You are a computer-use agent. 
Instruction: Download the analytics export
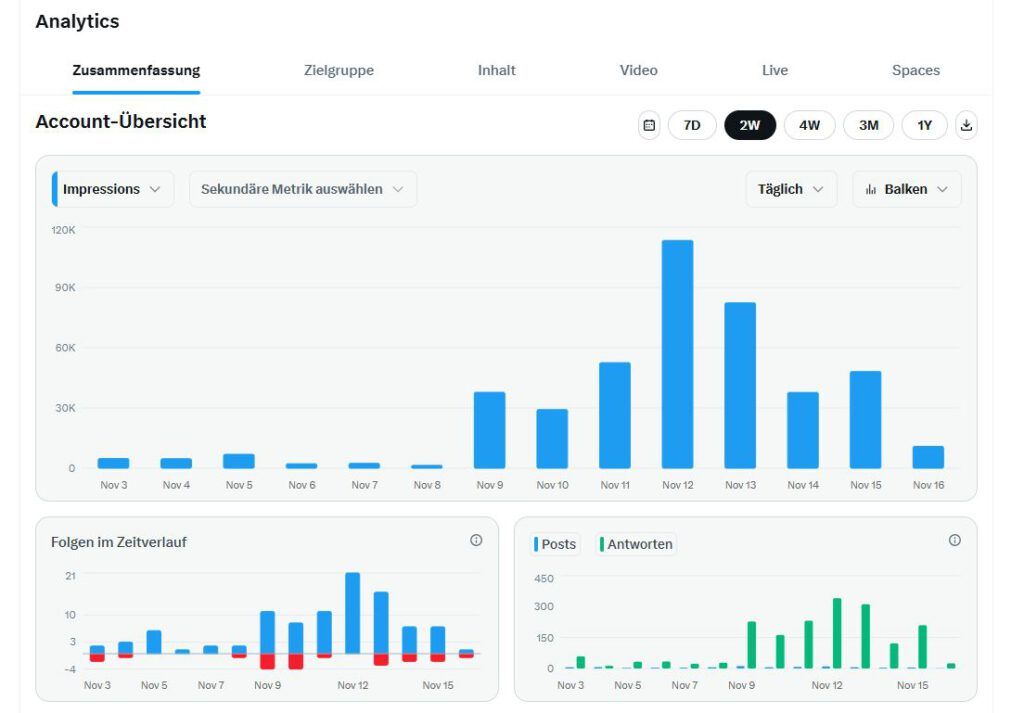966,125
